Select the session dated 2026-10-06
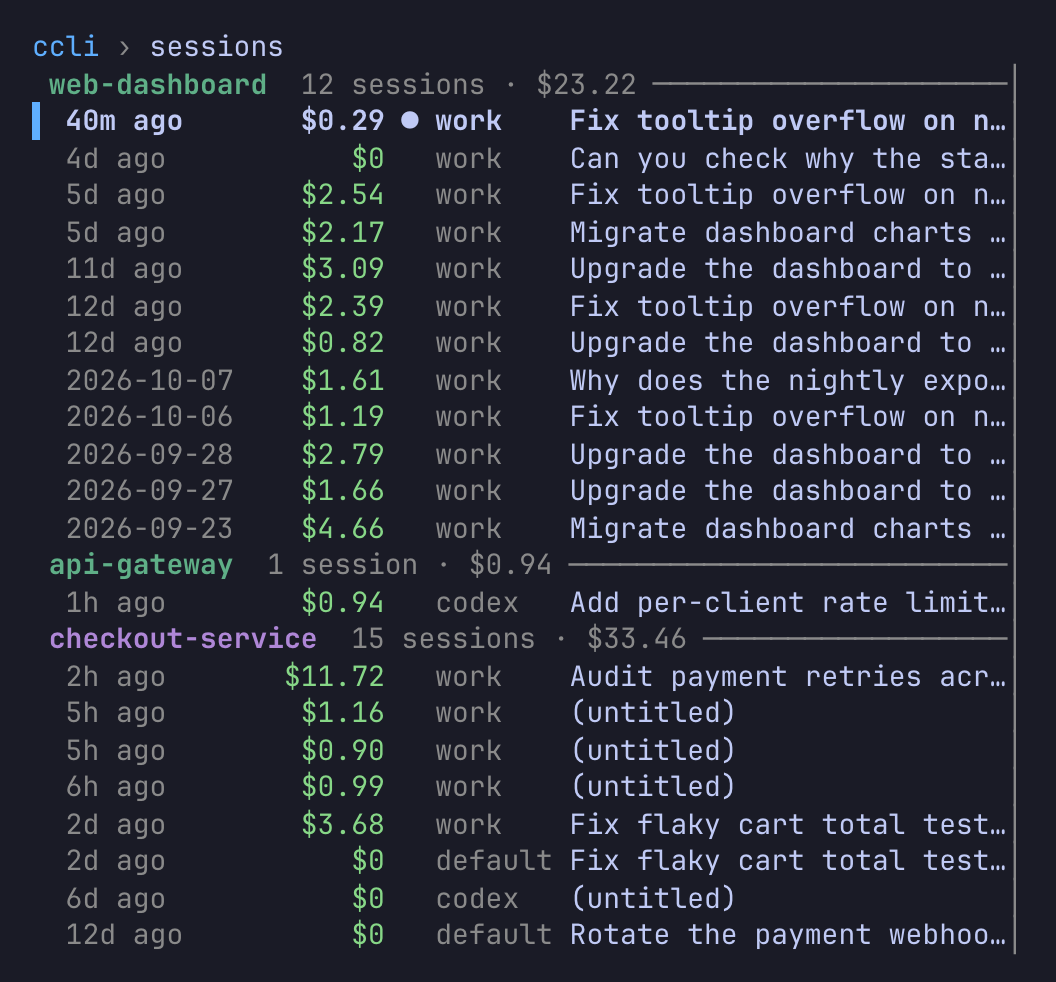 click(x=519, y=417)
